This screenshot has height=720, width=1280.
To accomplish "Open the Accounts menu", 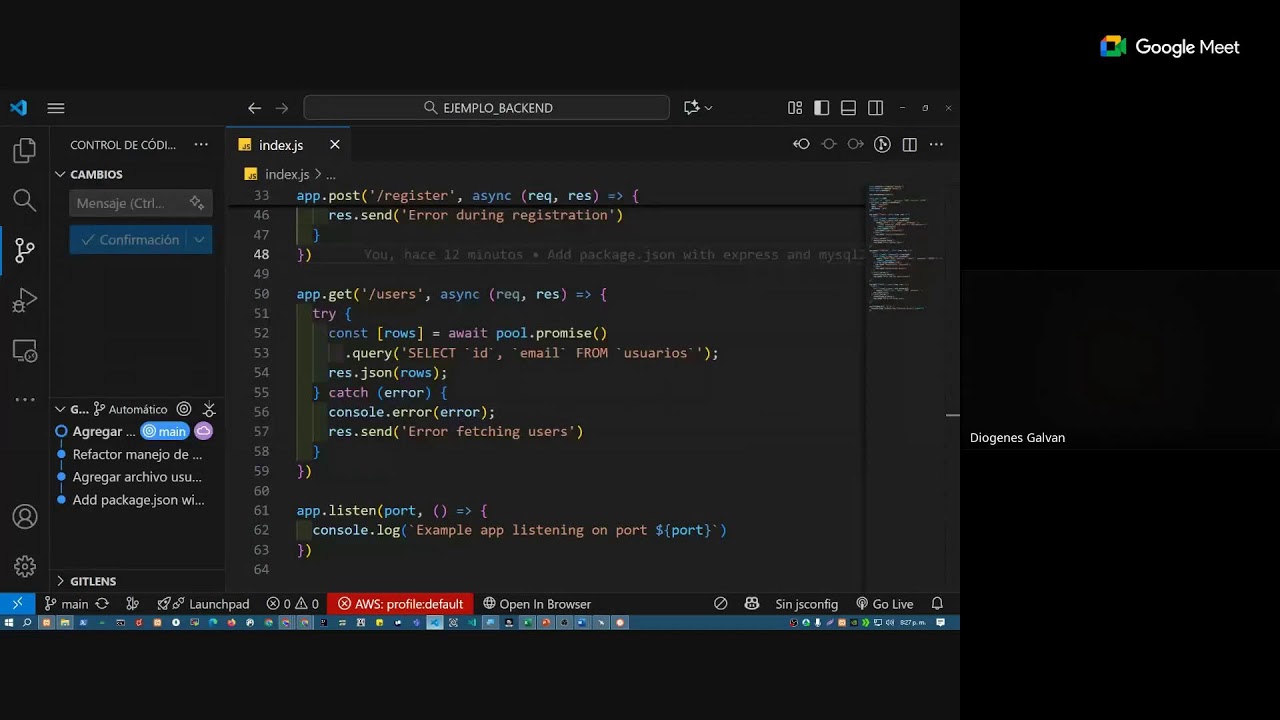I will coord(25,517).
